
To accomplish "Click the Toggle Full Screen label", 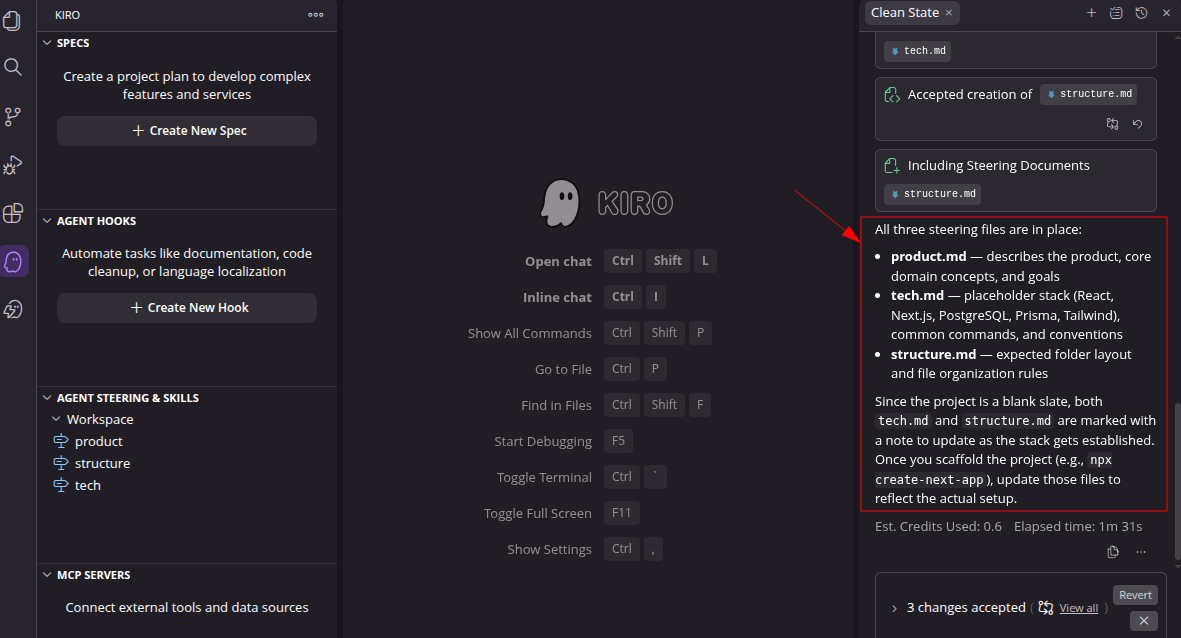I will coord(538,514).
